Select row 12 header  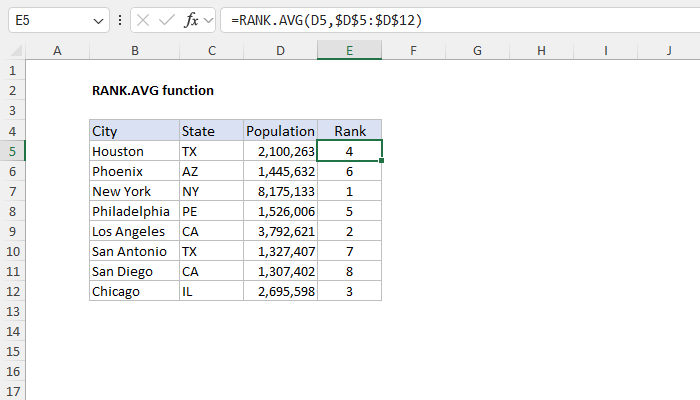(x=12, y=292)
